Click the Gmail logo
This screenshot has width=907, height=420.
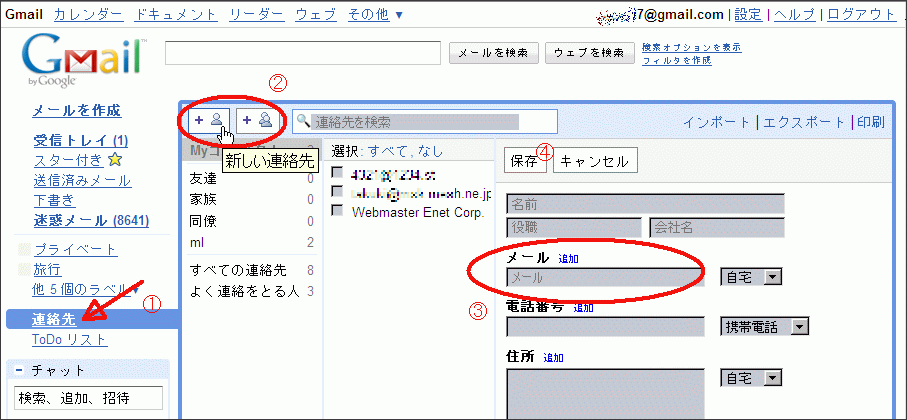83,61
